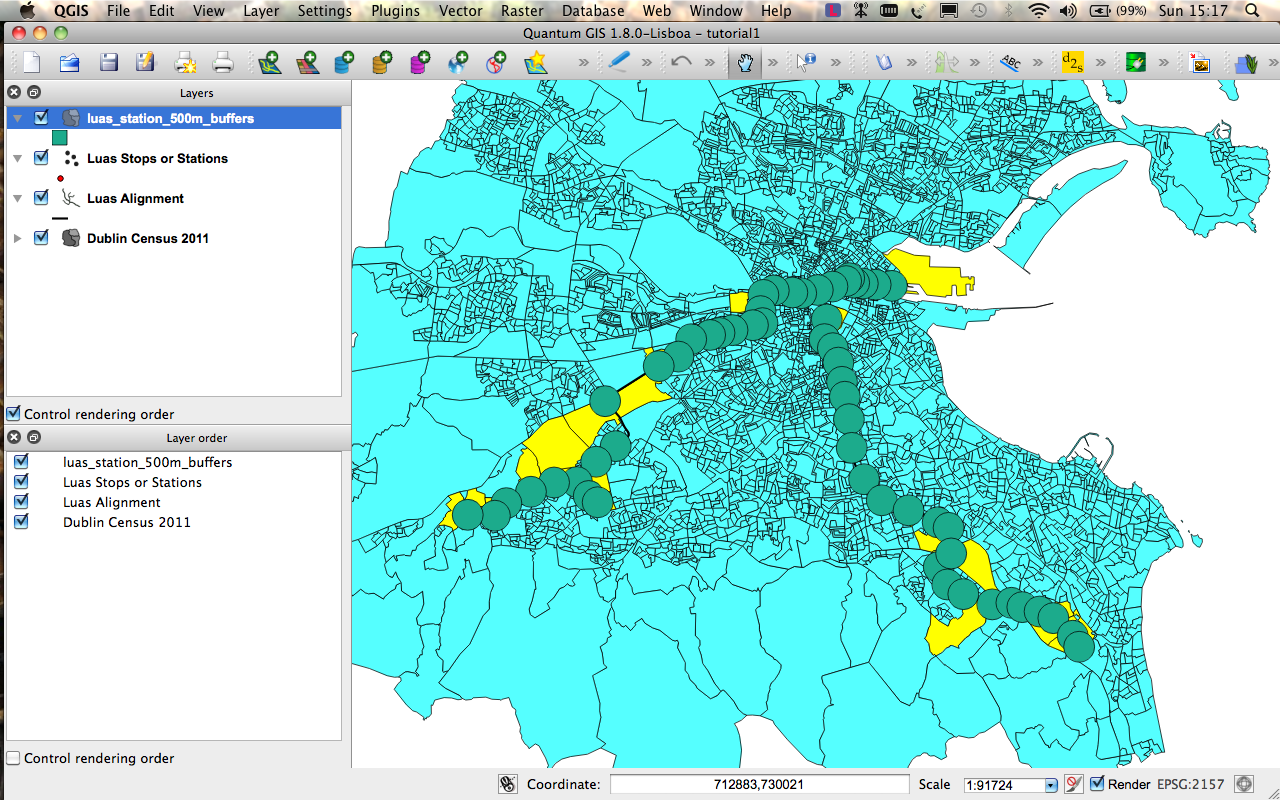Open Composer Manager printer icon
1280x800 pixels.
point(223,62)
